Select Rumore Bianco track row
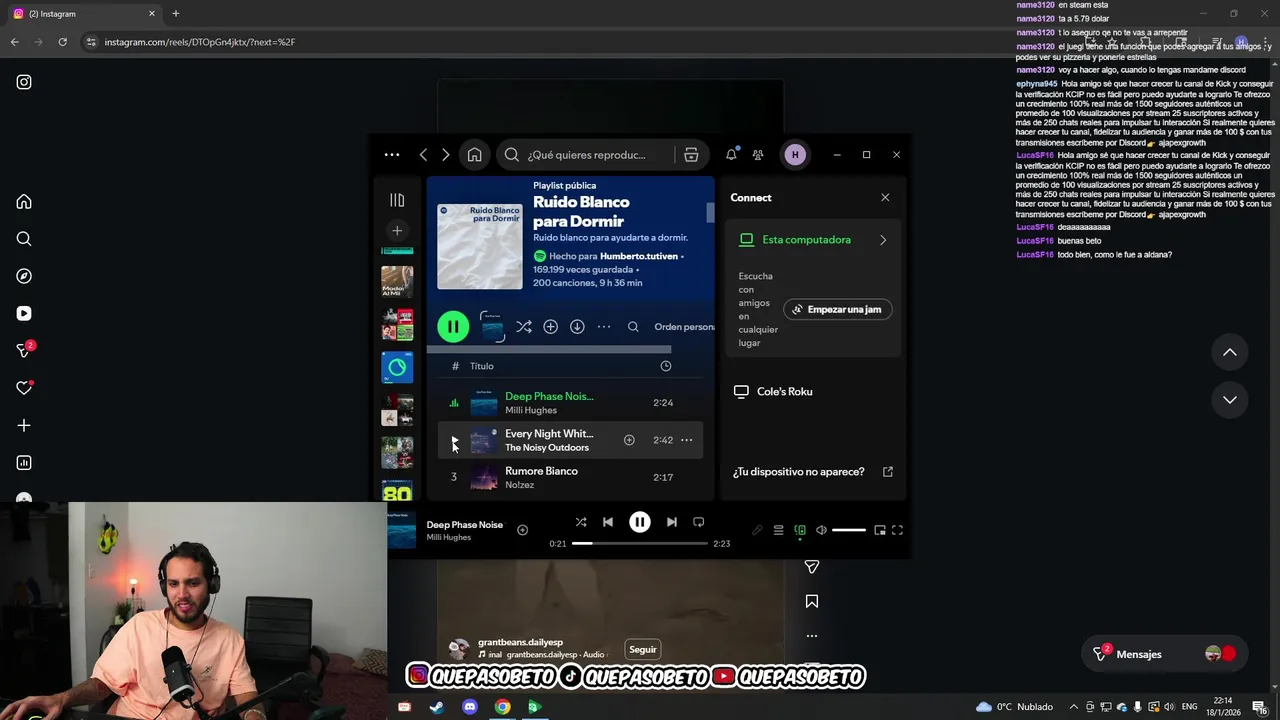 pos(571,478)
